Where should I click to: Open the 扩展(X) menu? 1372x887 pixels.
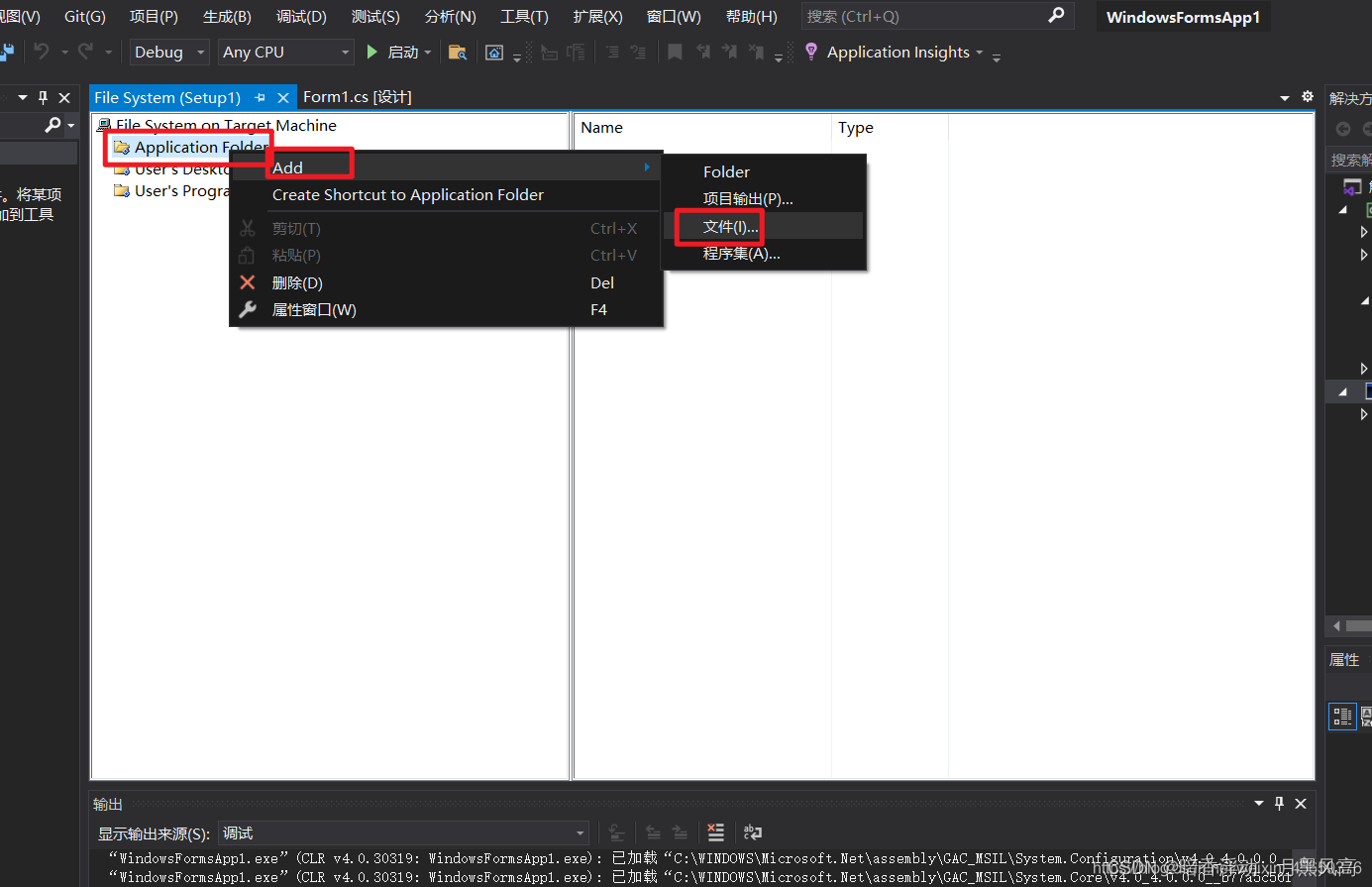[598, 17]
